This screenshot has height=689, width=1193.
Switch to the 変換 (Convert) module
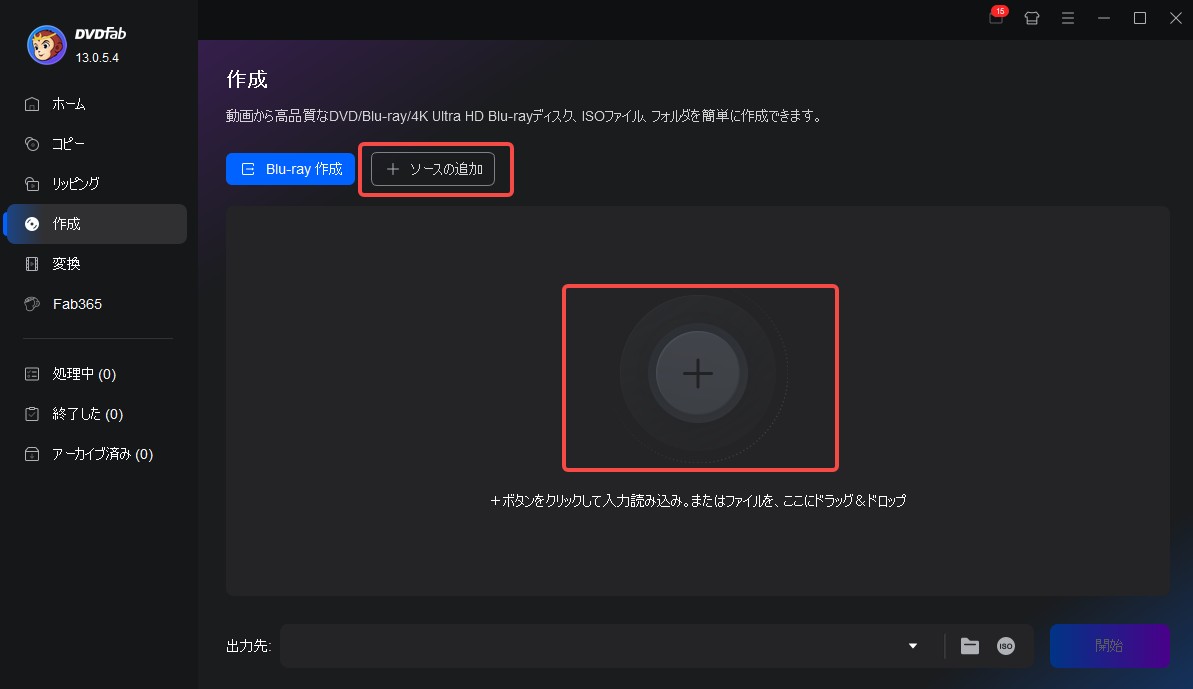pyautogui.click(x=66, y=263)
